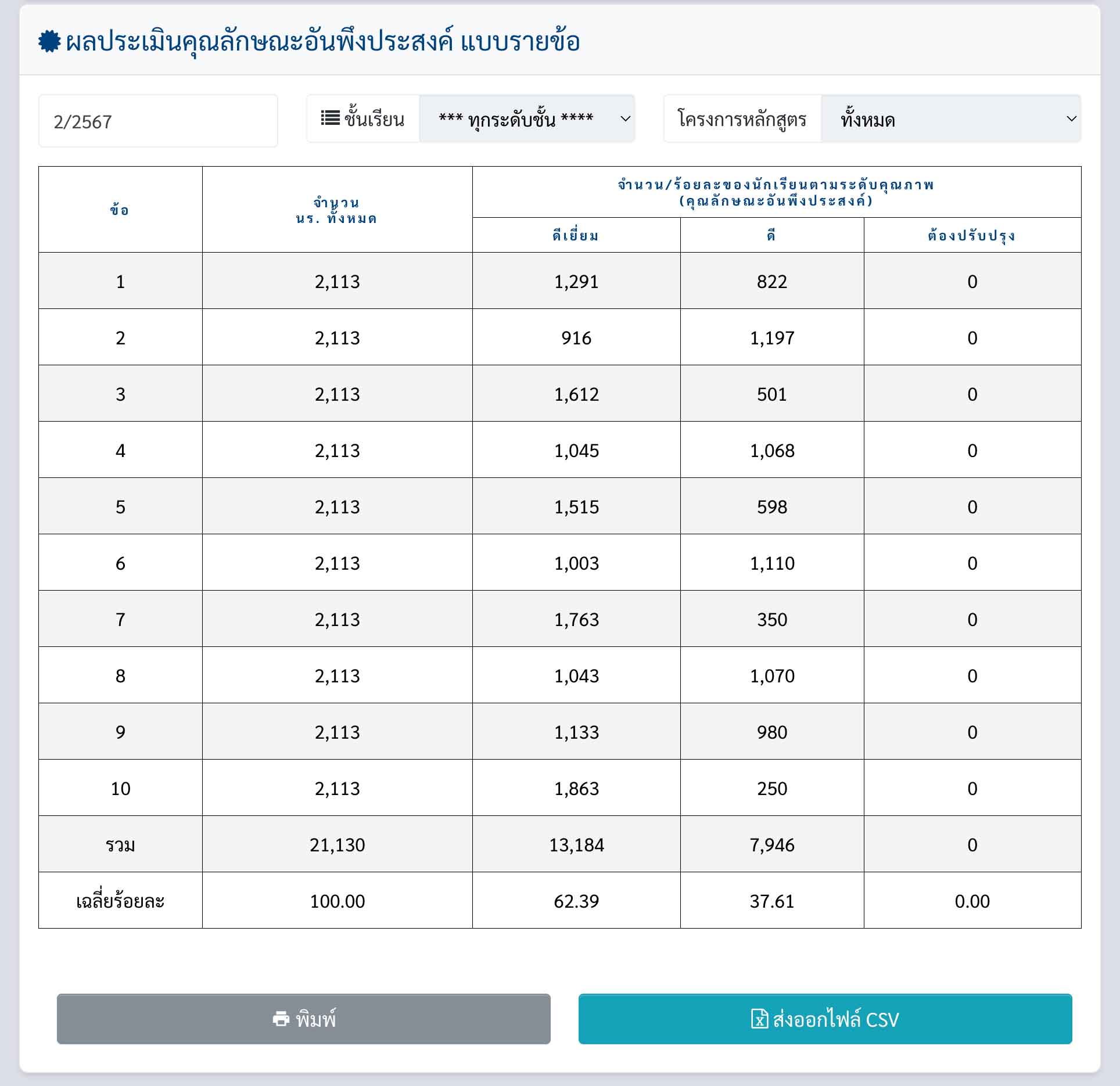Expand the โครงการหลักสูตร ทั้งหมด dropdown
This screenshot has width=1120, height=1086.
[950, 119]
